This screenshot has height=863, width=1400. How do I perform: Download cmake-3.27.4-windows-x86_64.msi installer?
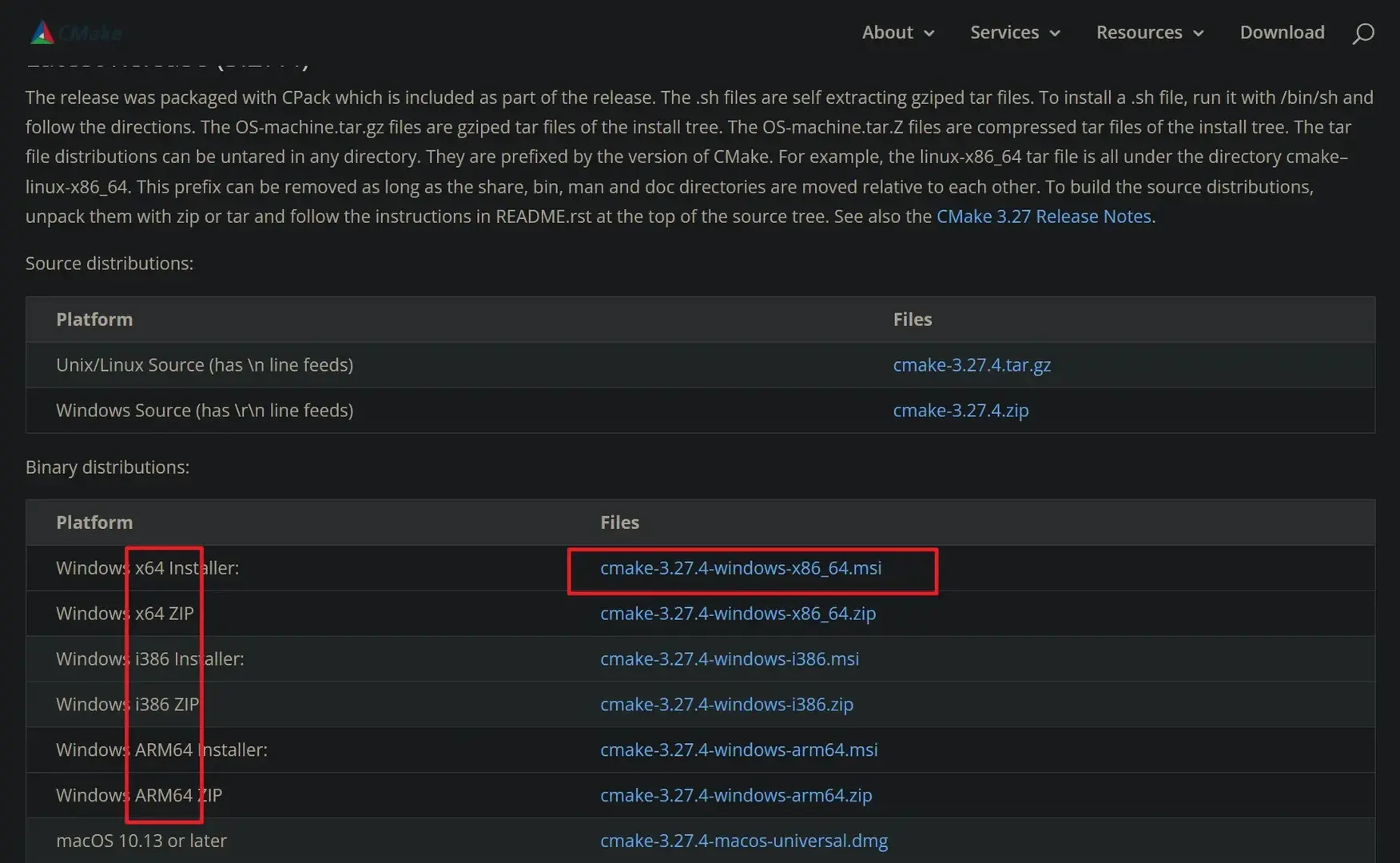click(x=741, y=568)
